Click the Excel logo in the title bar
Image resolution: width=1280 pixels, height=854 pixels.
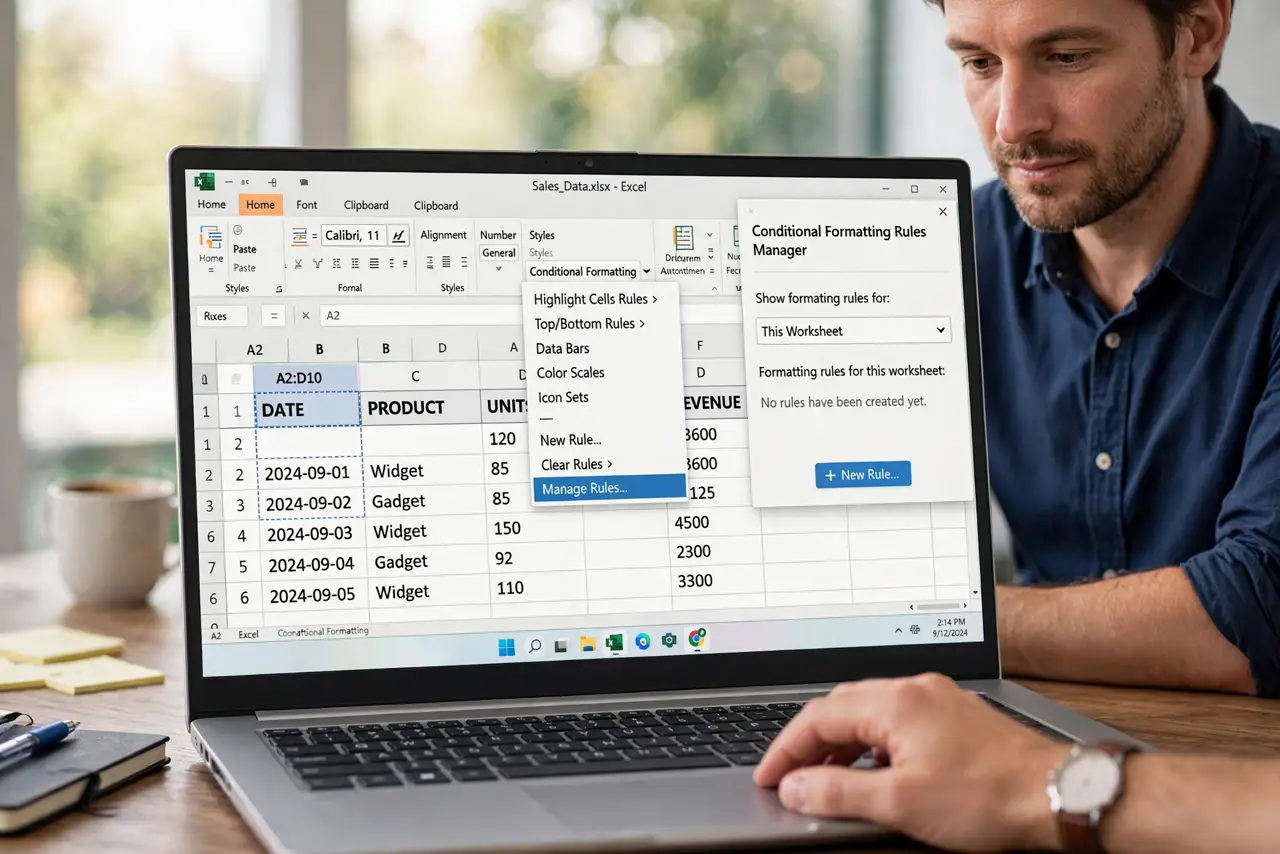[x=205, y=181]
